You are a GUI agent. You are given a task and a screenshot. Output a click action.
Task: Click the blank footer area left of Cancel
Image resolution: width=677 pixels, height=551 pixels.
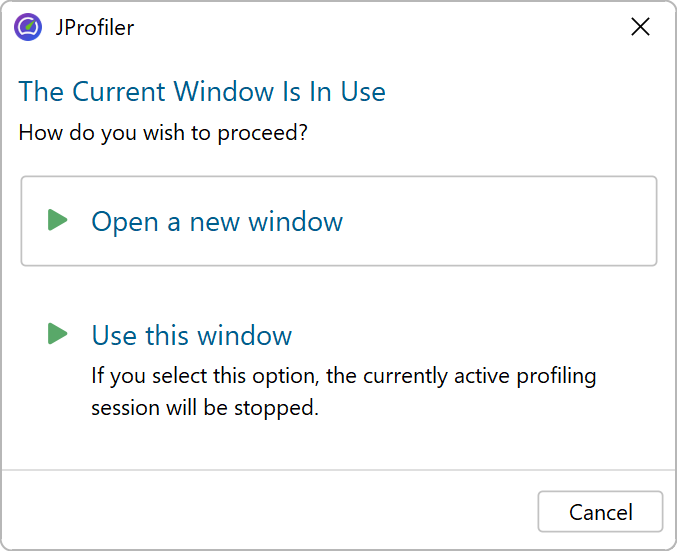tap(270, 511)
